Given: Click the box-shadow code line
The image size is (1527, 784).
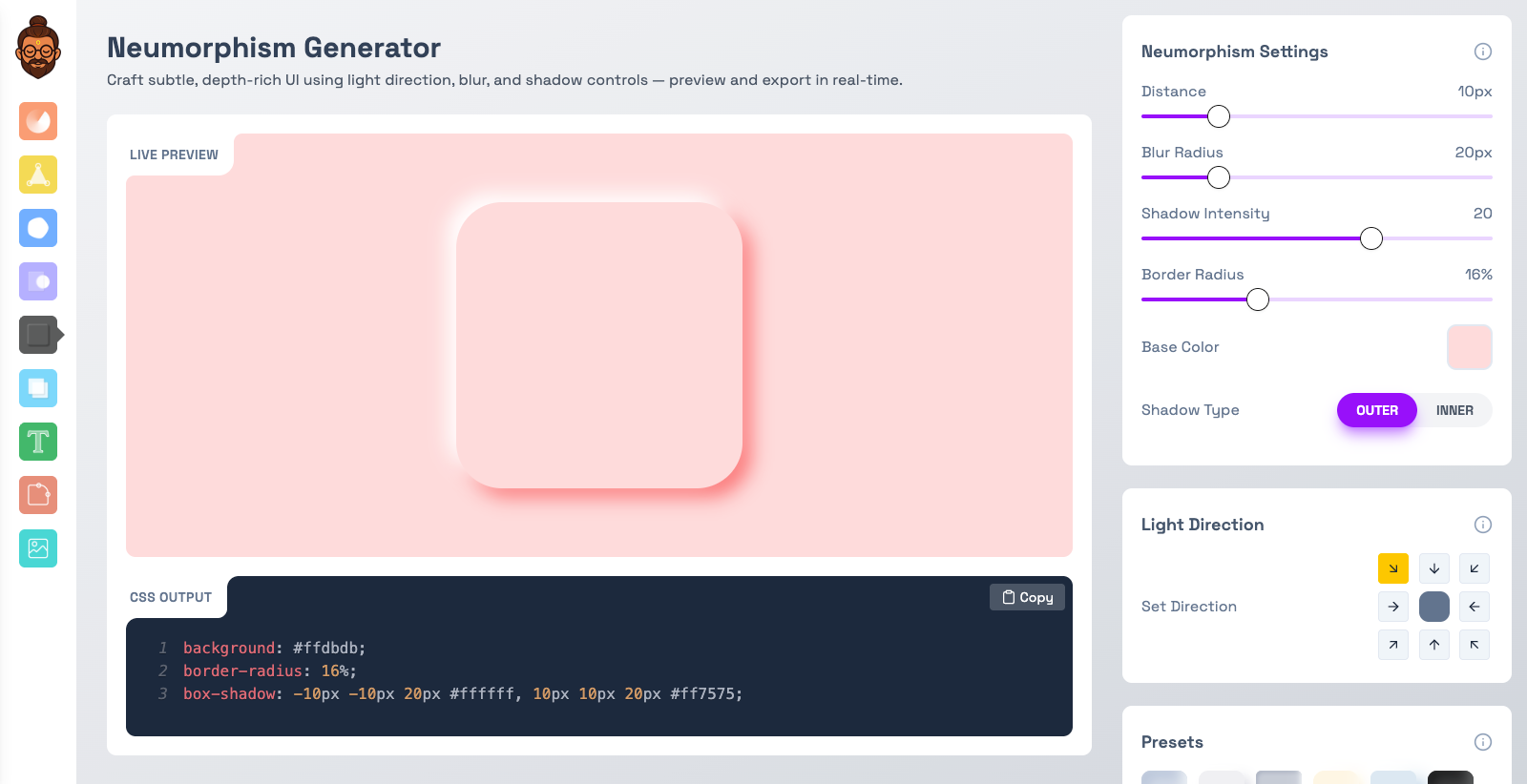Looking at the screenshot, I should (463, 693).
